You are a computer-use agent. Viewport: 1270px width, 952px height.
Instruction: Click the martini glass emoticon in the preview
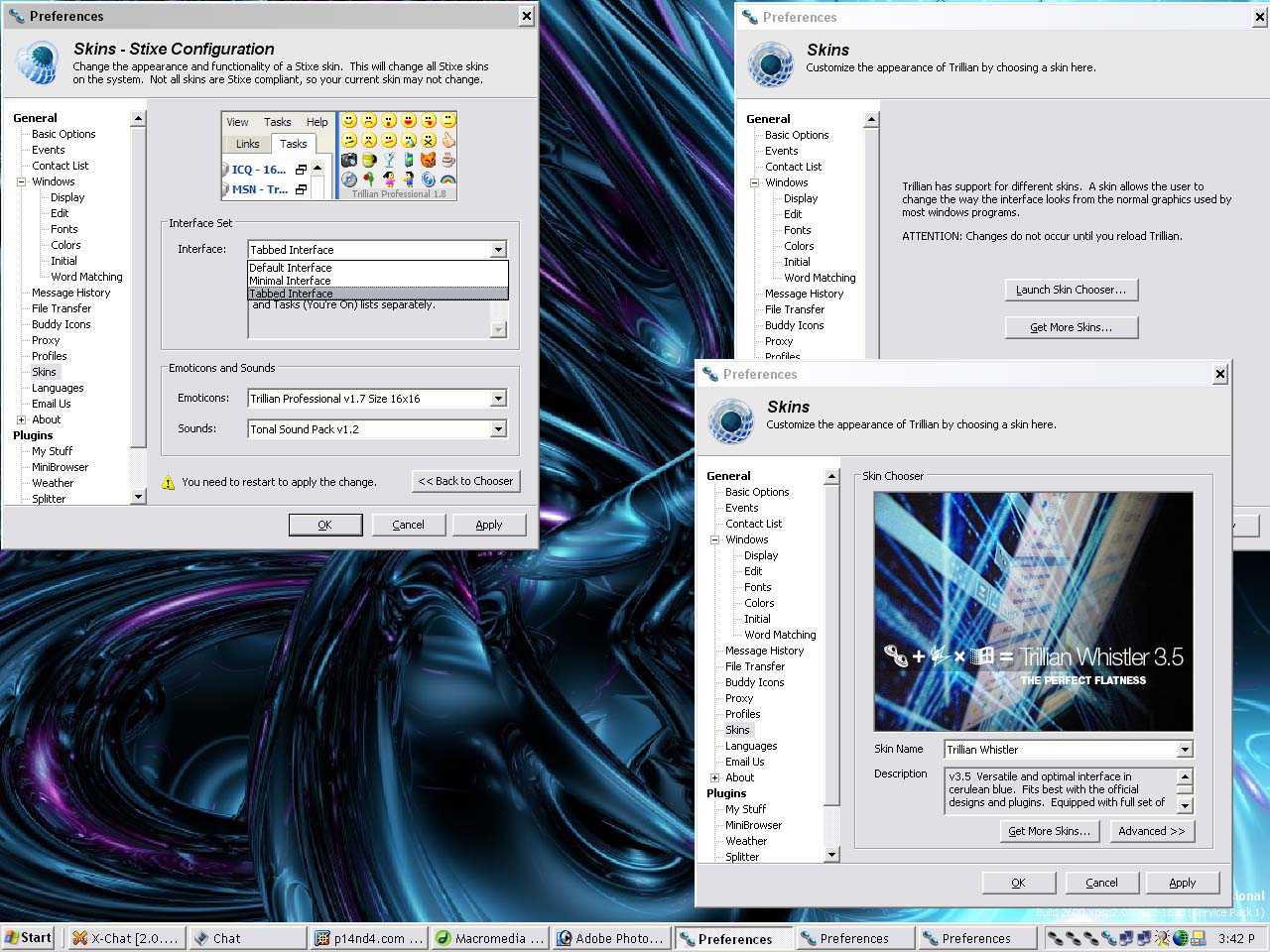coord(389,160)
